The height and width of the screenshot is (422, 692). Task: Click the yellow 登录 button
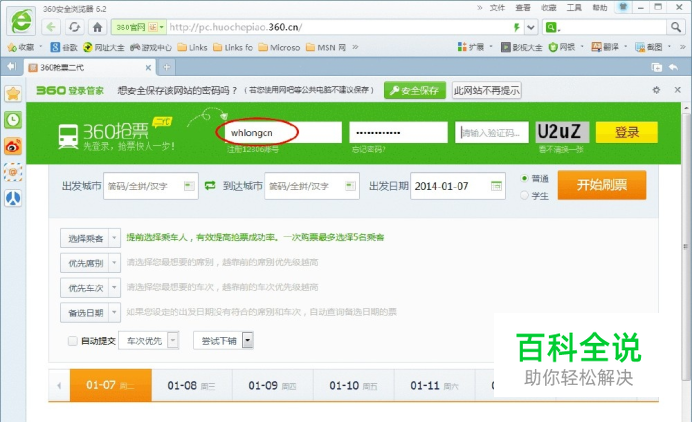pos(627,132)
